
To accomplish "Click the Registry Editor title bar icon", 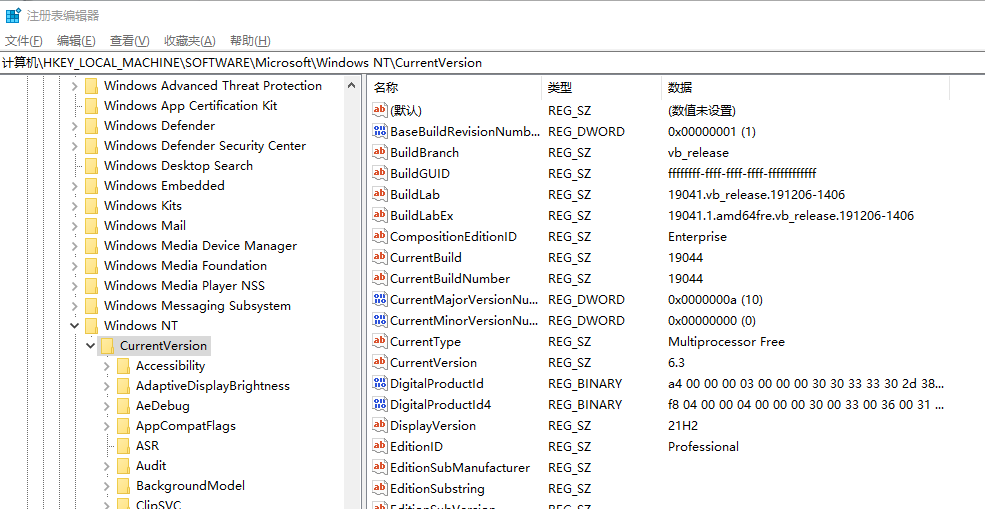I will pyautogui.click(x=13, y=15).
